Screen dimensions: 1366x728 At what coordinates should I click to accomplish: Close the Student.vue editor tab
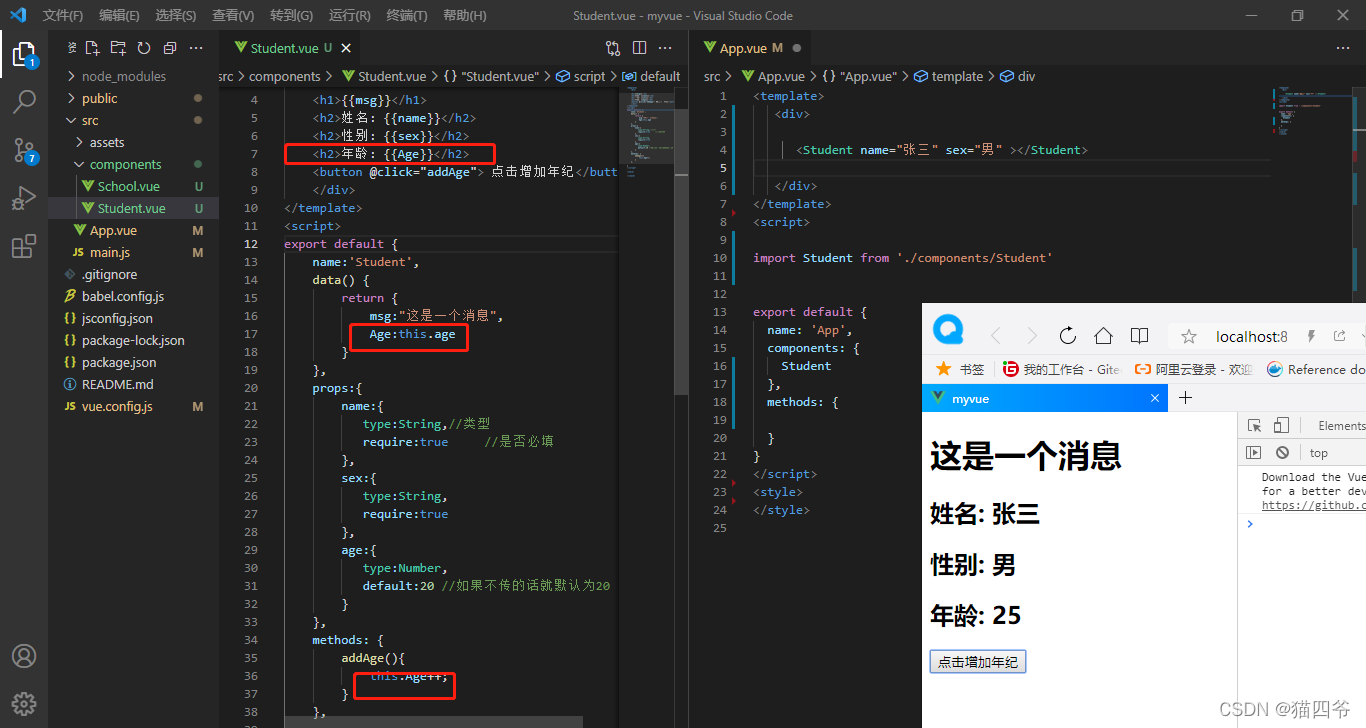click(347, 48)
